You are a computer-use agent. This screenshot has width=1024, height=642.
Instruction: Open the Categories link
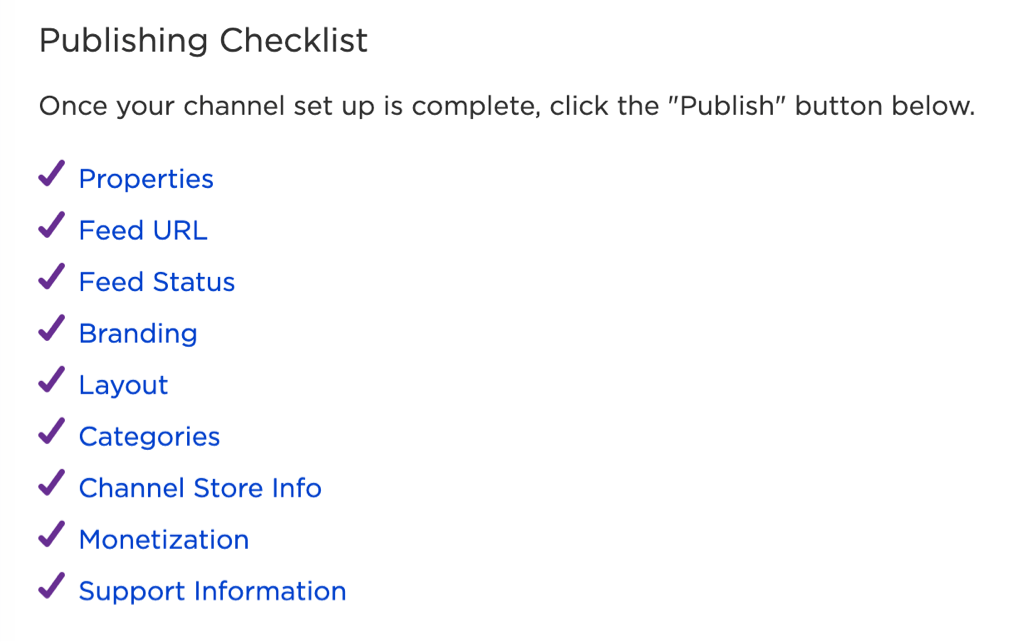click(150, 437)
